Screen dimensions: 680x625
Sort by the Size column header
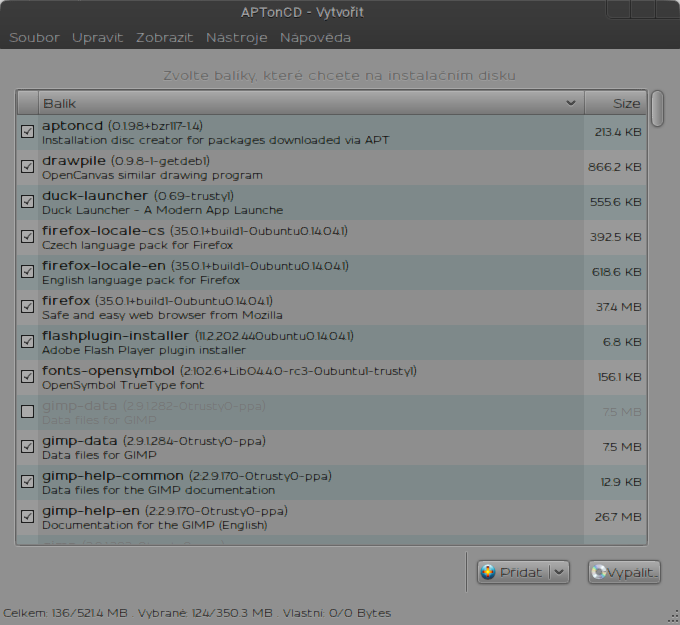[616, 104]
